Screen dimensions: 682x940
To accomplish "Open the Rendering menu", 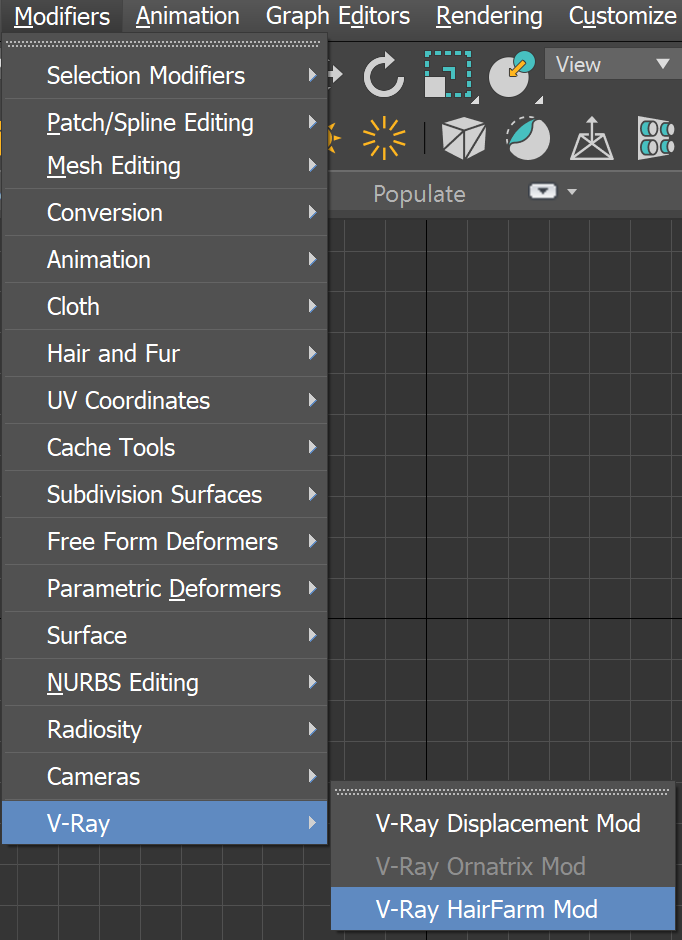I will point(488,16).
